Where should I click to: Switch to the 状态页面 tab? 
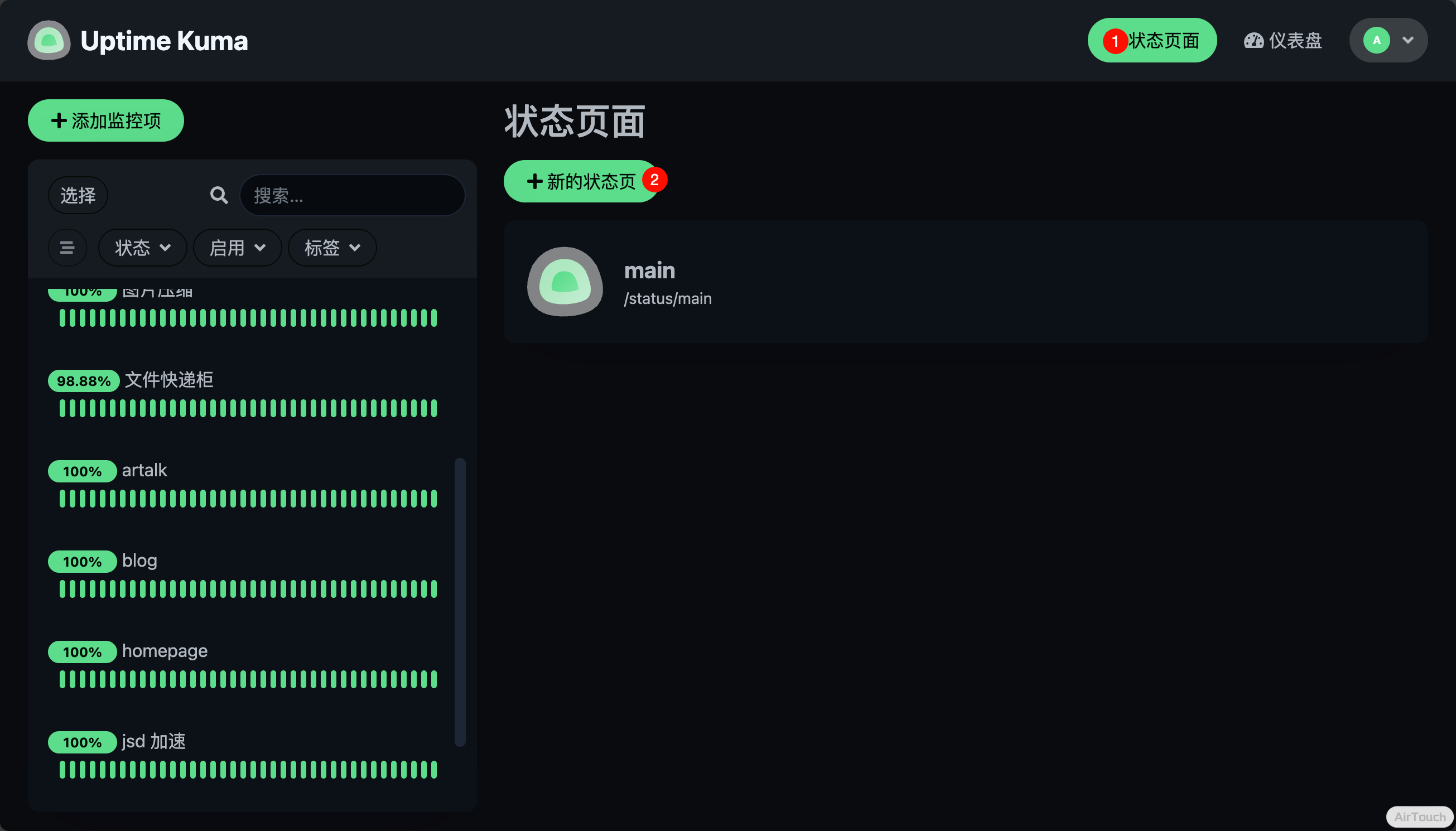point(1162,41)
